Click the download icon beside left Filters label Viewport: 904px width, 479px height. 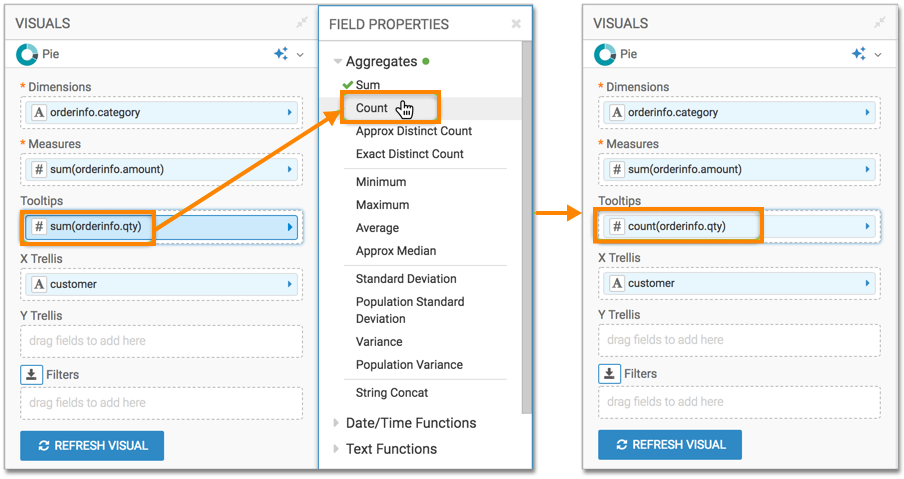(x=30, y=375)
